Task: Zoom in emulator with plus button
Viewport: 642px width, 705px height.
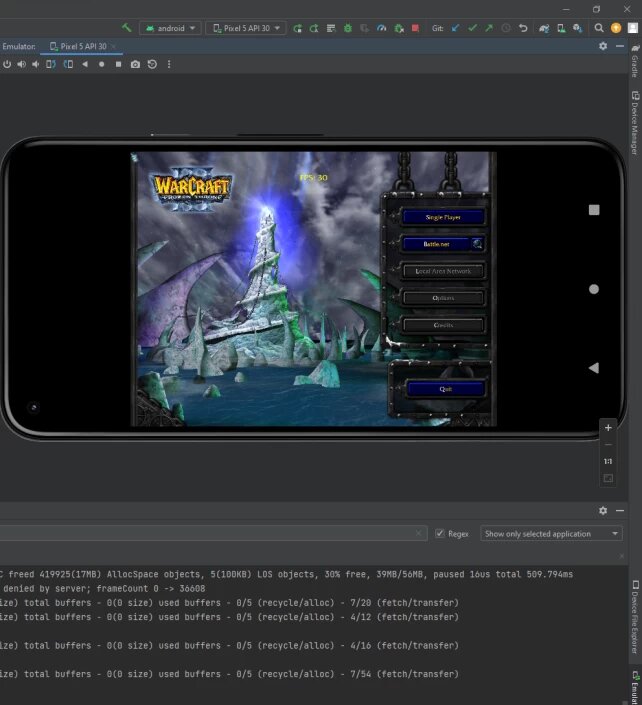Action: point(608,428)
